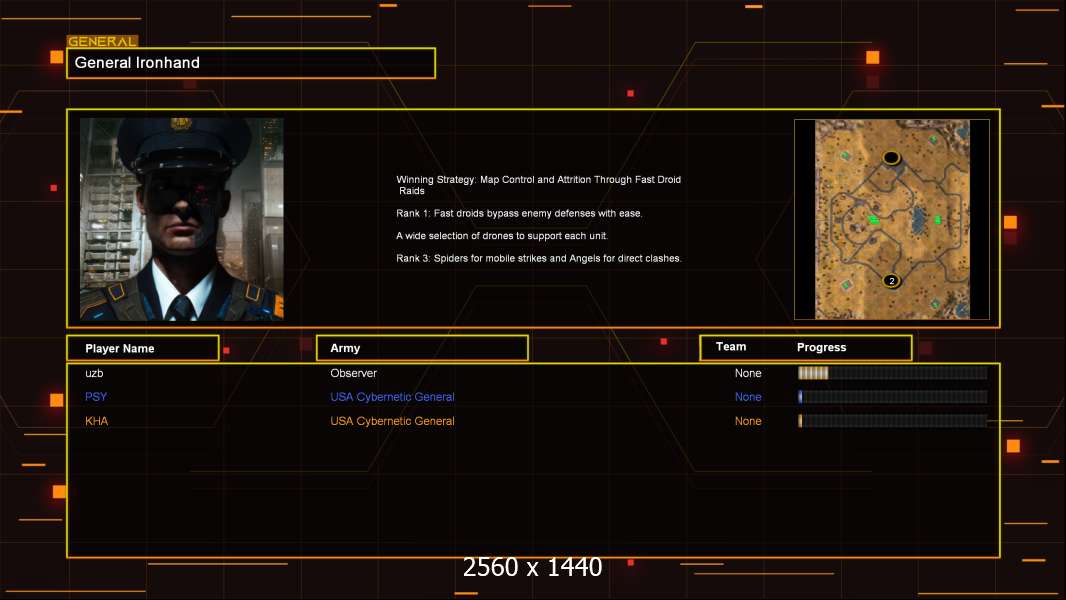Select the General Ironhand name field
Image resolution: width=1066 pixels, height=600 pixels.
[251, 63]
